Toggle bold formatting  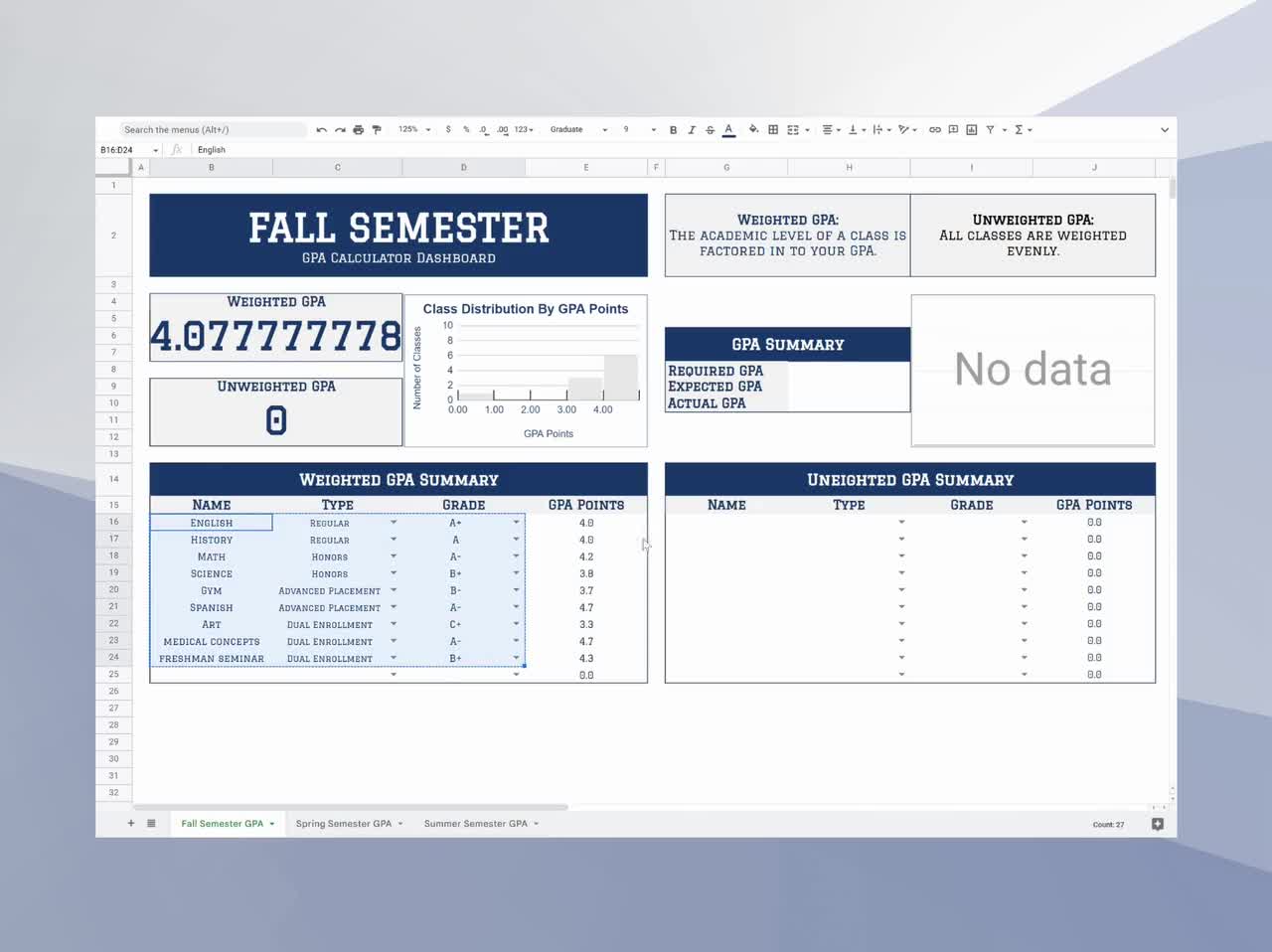click(673, 129)
